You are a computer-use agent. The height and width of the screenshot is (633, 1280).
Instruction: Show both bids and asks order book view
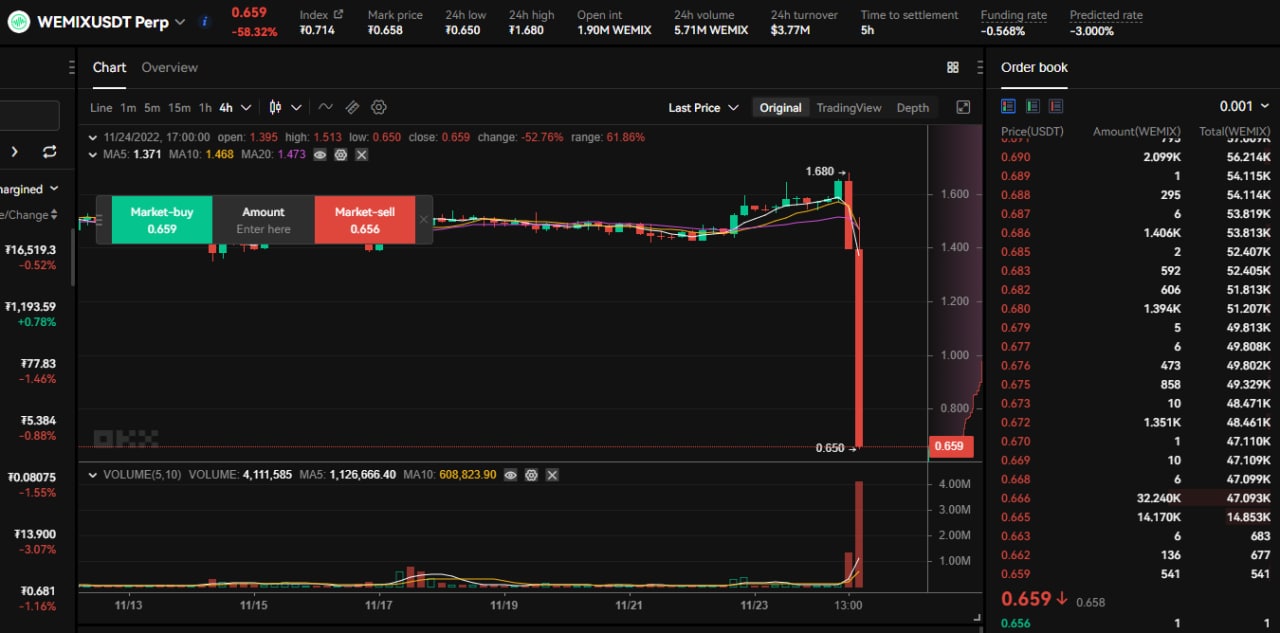pos(1008,106)
